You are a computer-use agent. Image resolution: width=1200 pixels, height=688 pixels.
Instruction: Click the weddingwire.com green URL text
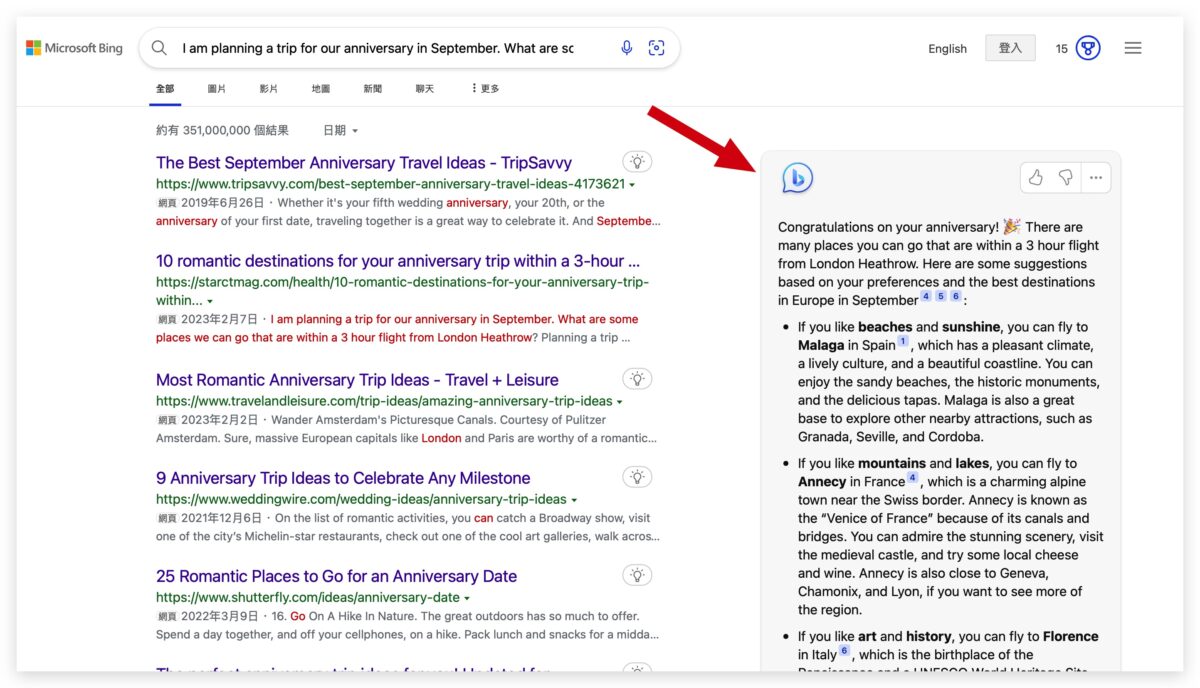coord(361,499)
